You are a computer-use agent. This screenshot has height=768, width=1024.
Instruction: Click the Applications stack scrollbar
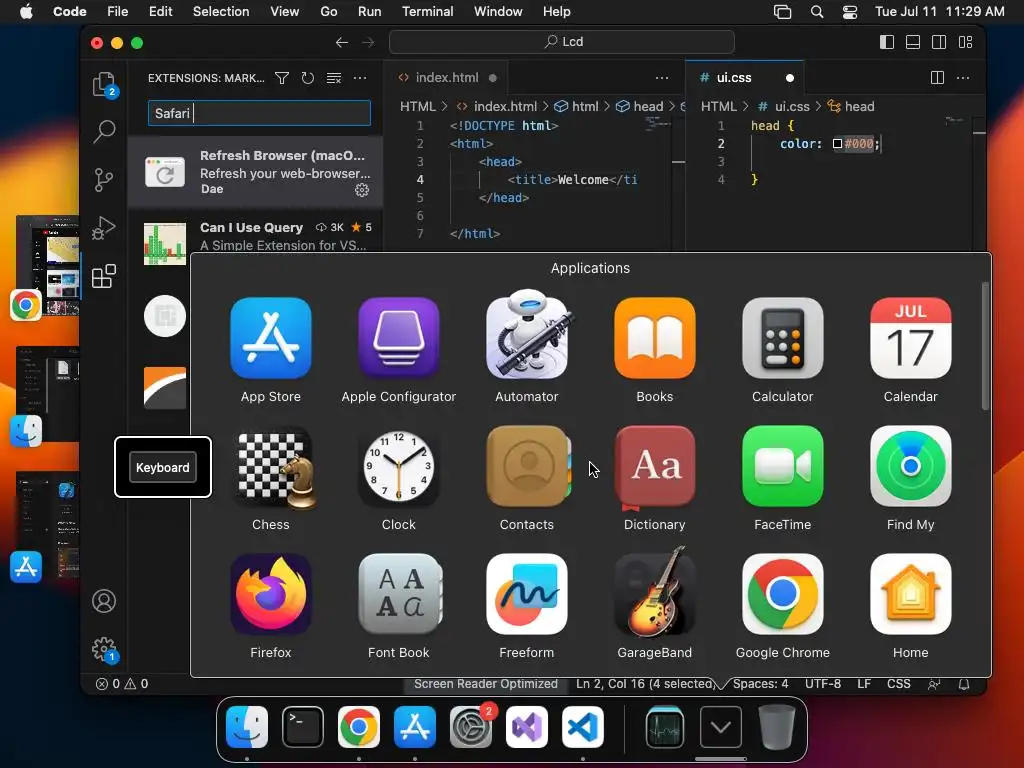point(985,346)
